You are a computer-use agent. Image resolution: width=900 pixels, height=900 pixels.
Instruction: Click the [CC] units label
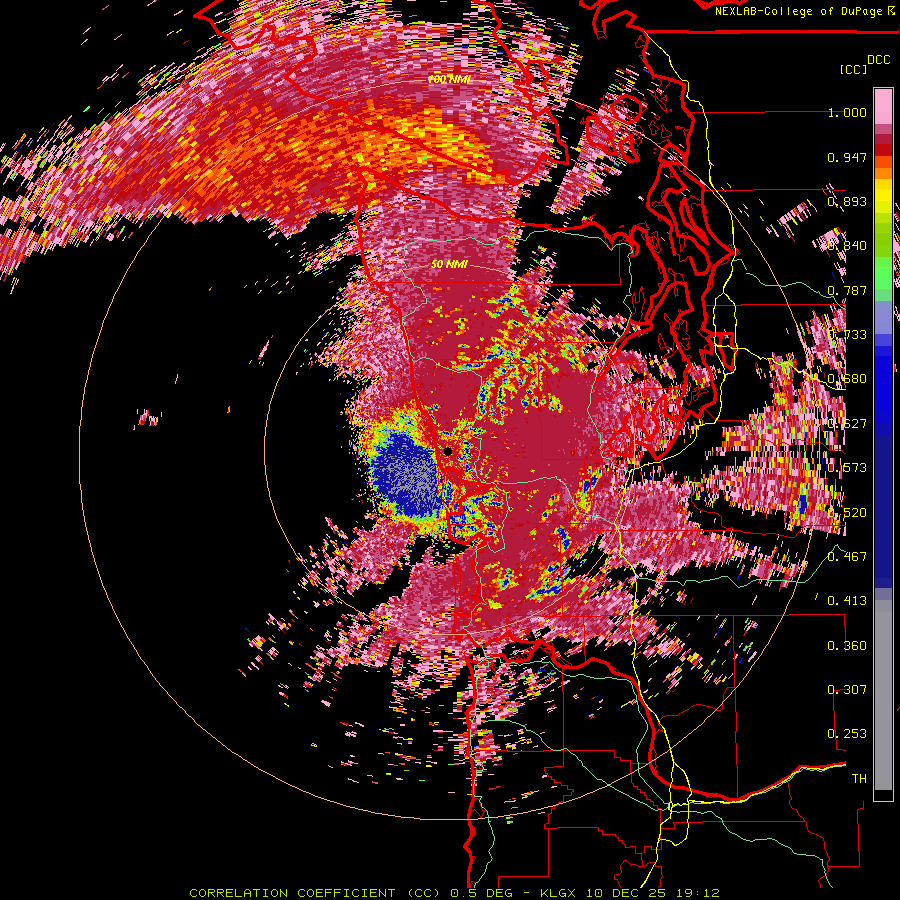853,69
